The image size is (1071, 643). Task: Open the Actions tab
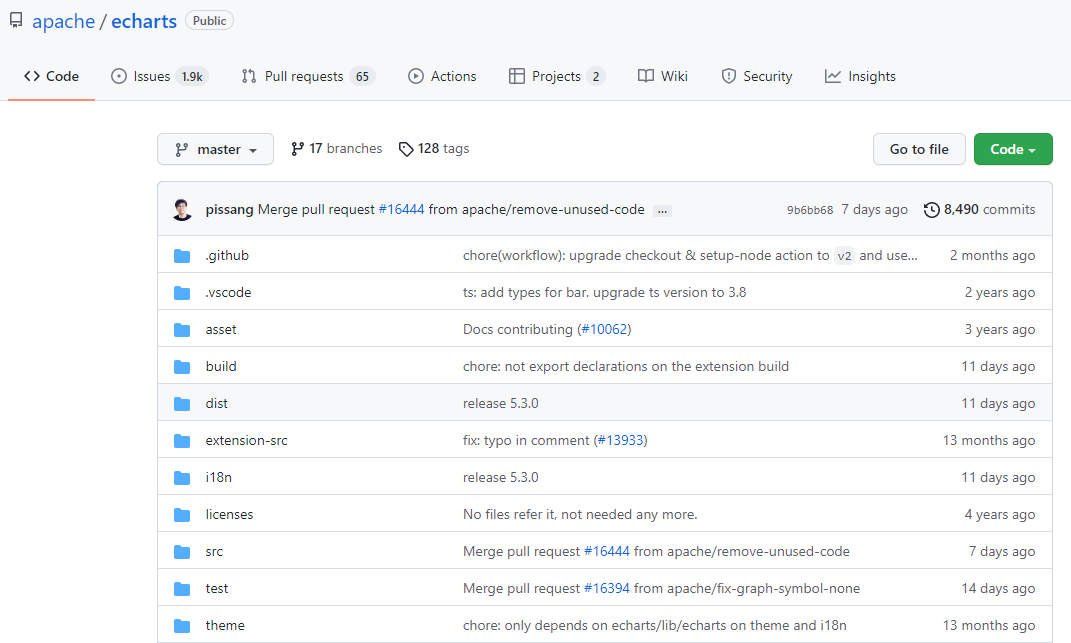pos(442,76)
